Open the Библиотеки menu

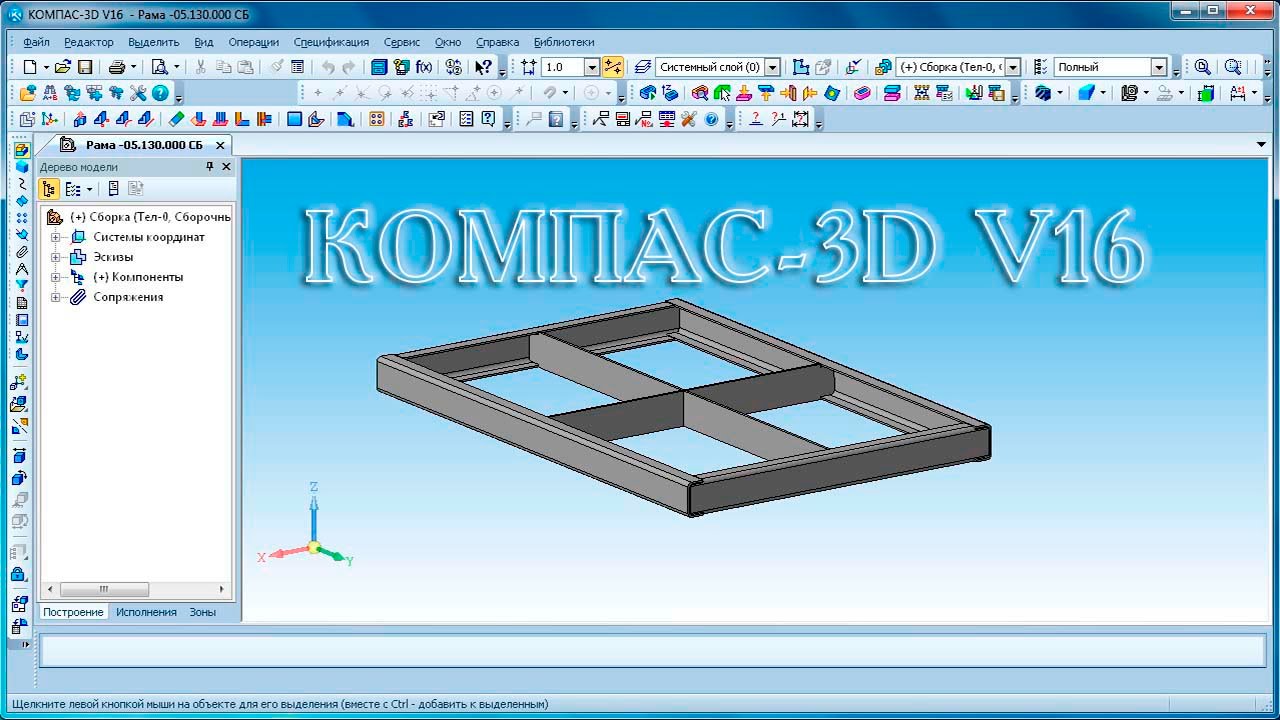pos(564,42)
